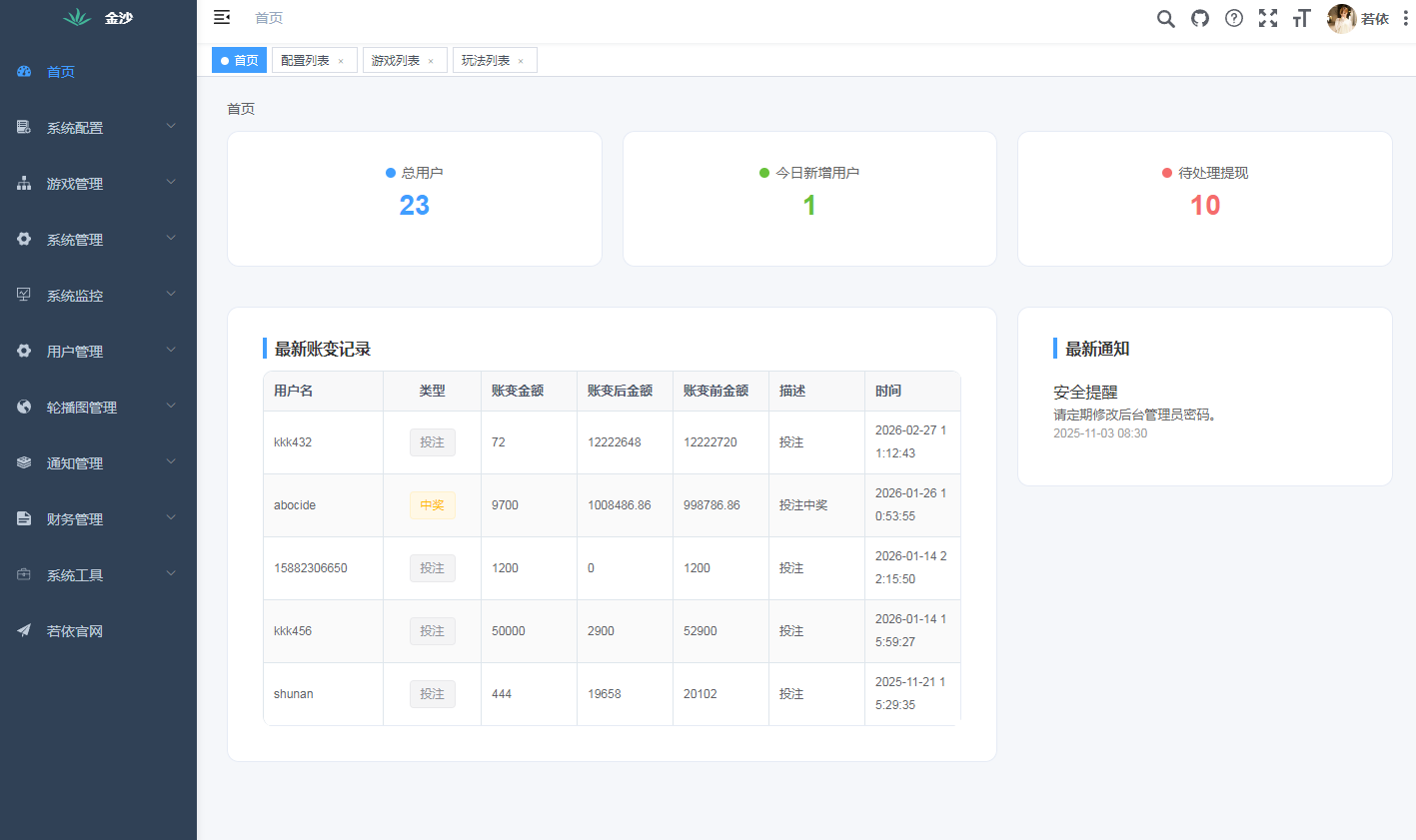
Task: Switch to the 配置列表 tab
Action: 305,60
